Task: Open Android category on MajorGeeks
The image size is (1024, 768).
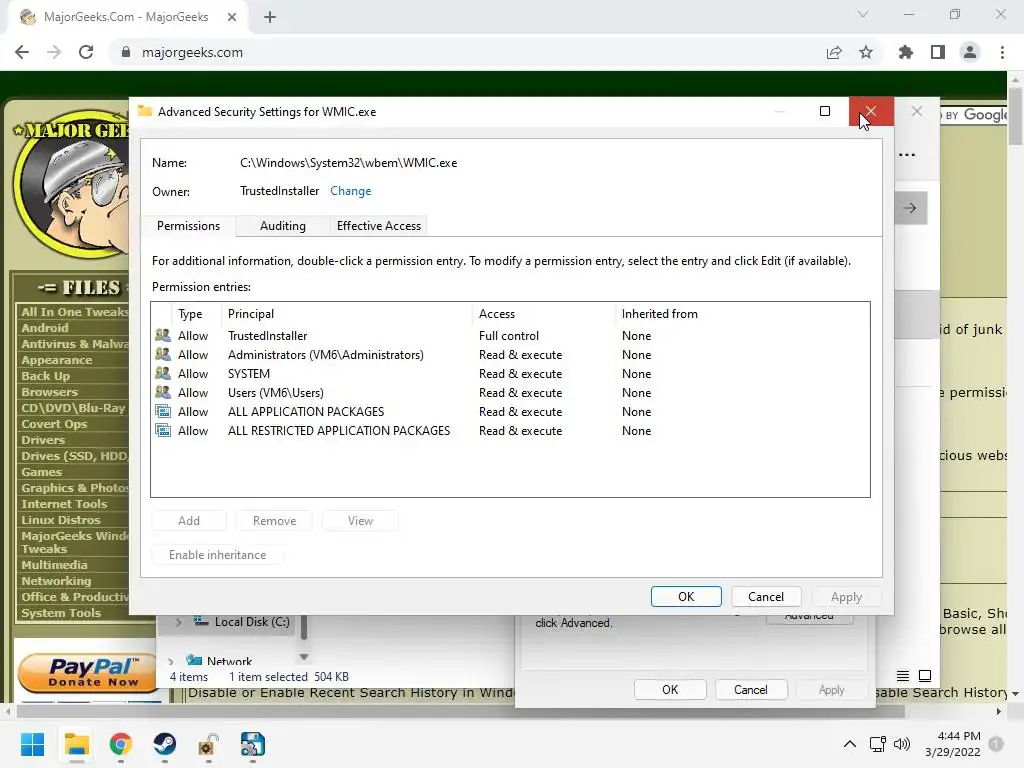Action: point(44,328)
